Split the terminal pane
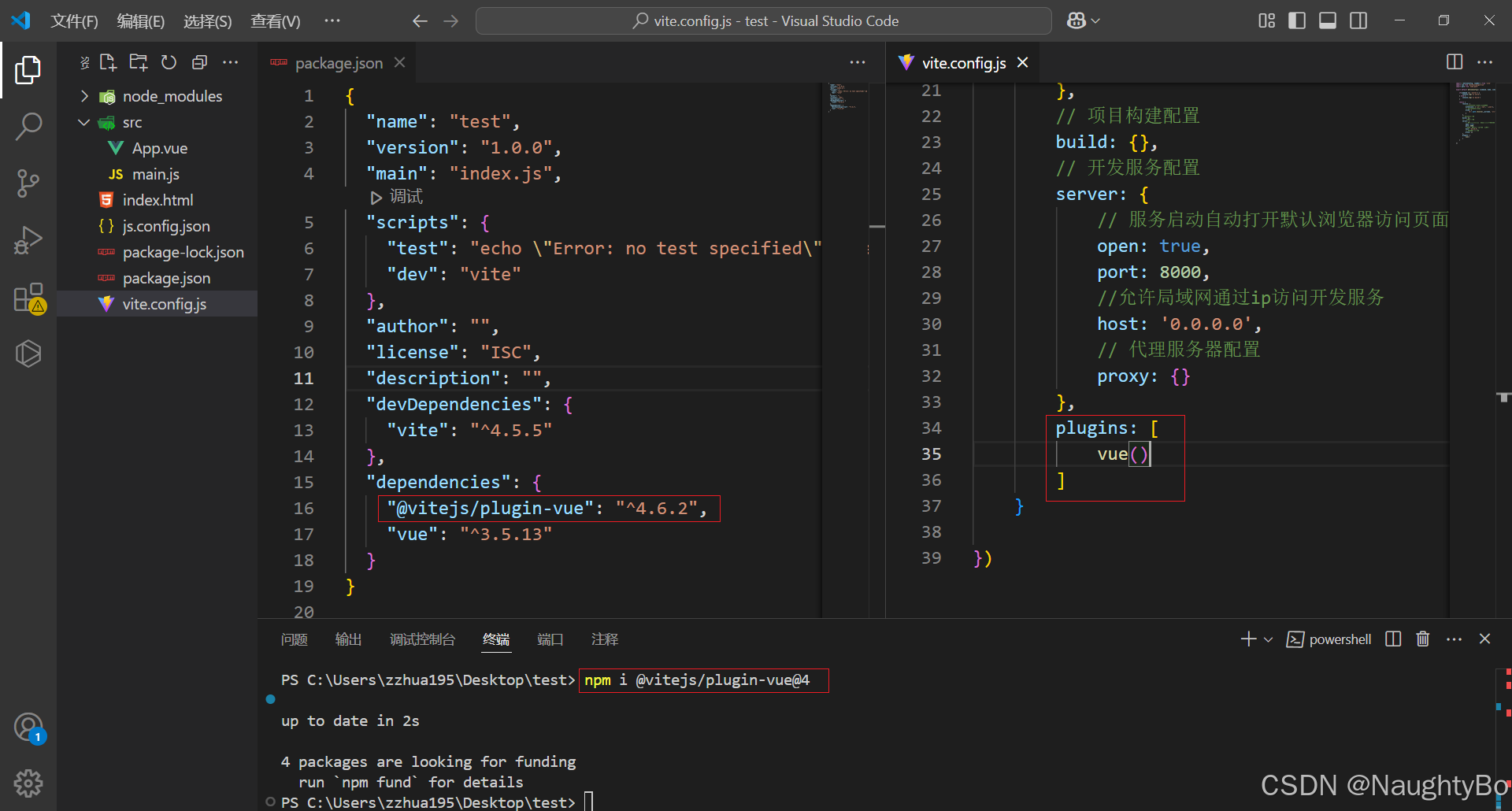Image resolution: width=1512 pixels, height=811 pixels. coord(1393,639)
